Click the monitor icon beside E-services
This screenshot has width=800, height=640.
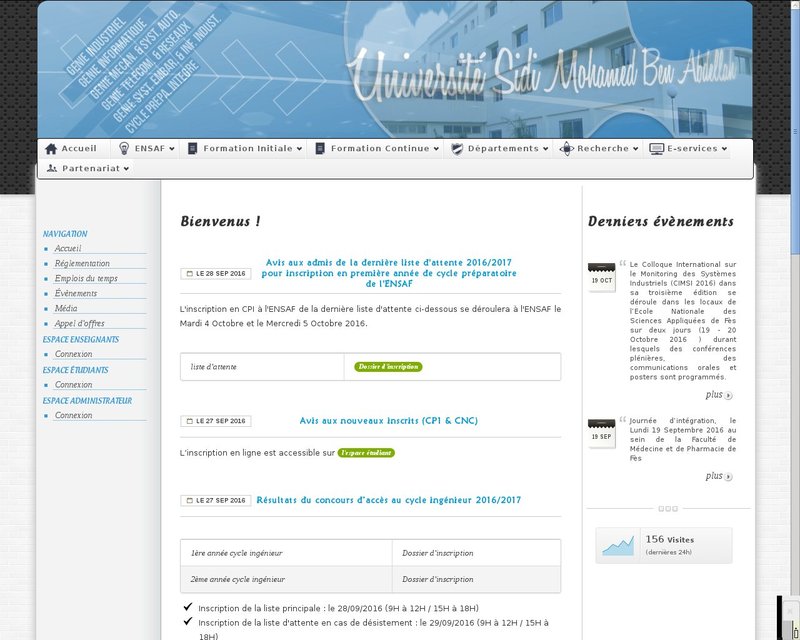656,149
